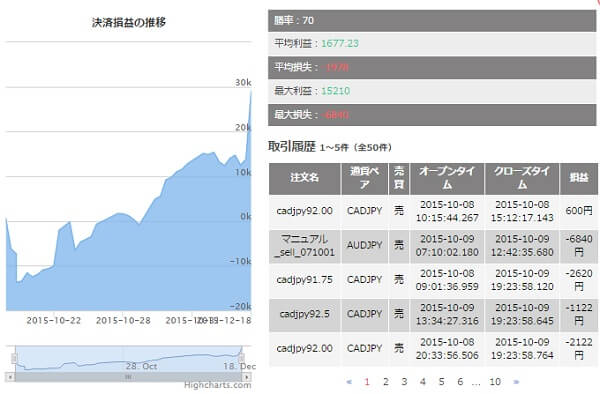
Task: Click the -2122円 loss cell
Action: tap(579, 349)
